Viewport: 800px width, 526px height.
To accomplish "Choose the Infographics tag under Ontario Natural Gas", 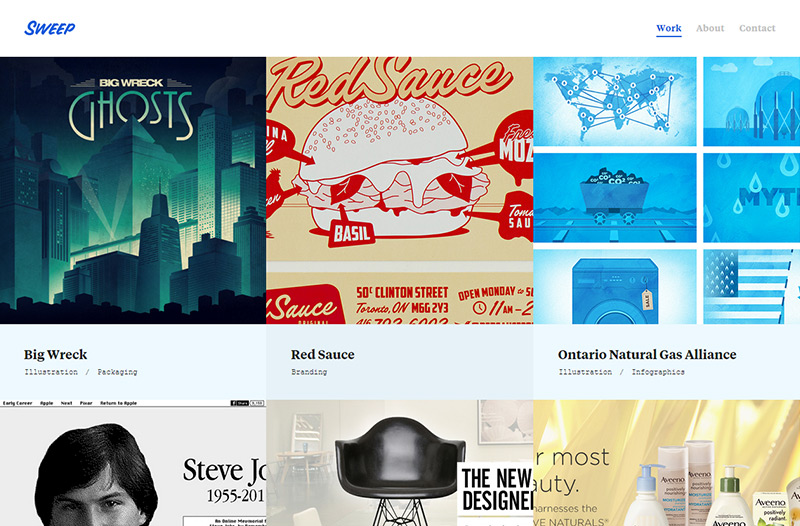I will pyautogui.click(x=658, y=372).
